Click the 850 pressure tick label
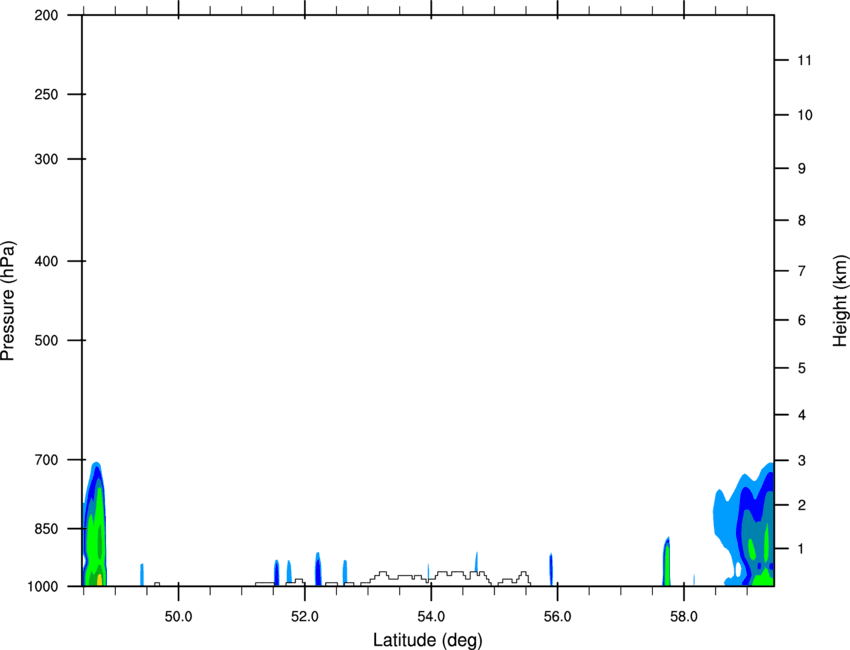This screenshot has height=650, width=850. pos(46,529)
